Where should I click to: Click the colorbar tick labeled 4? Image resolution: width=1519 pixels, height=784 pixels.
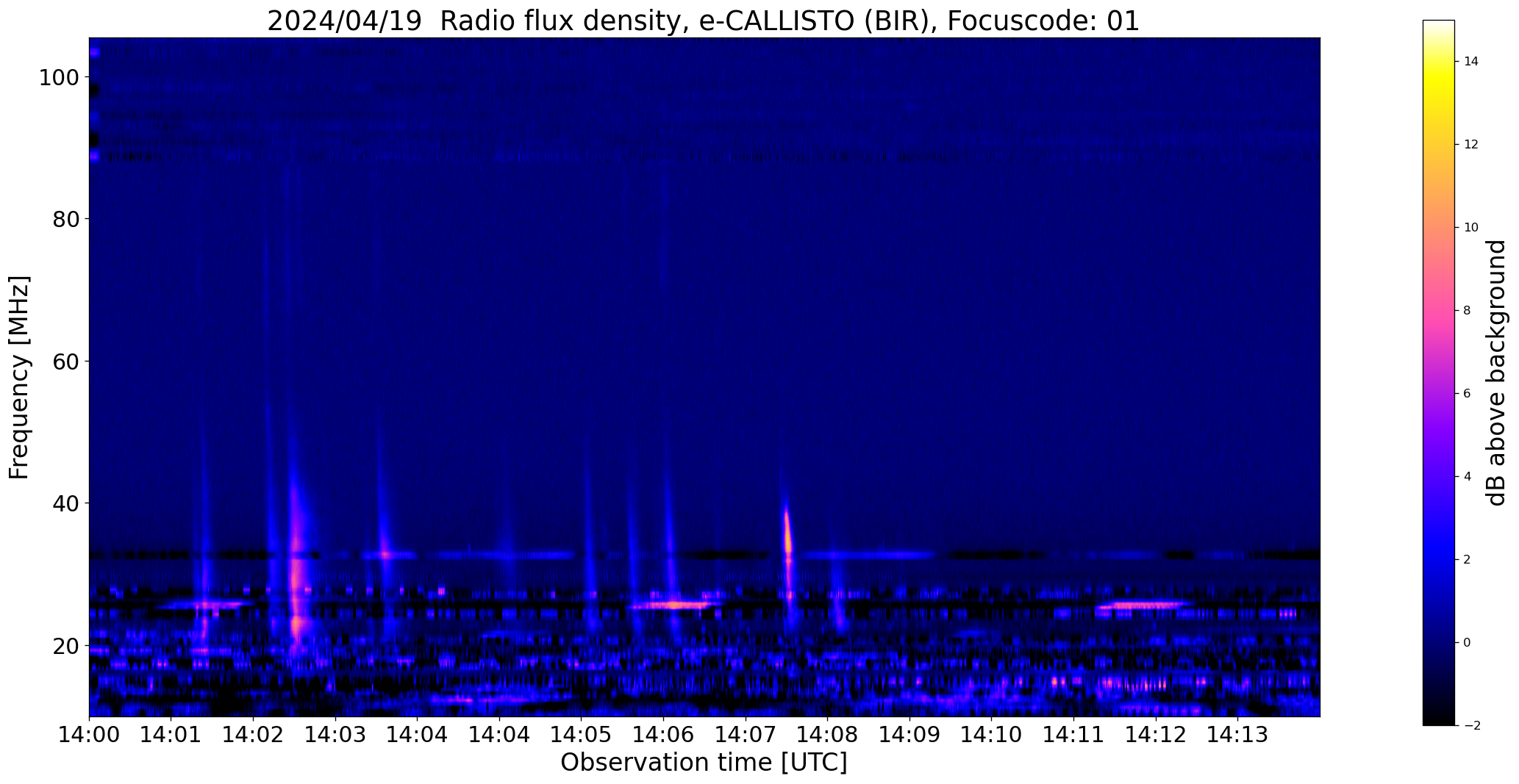pos(1467,477)
